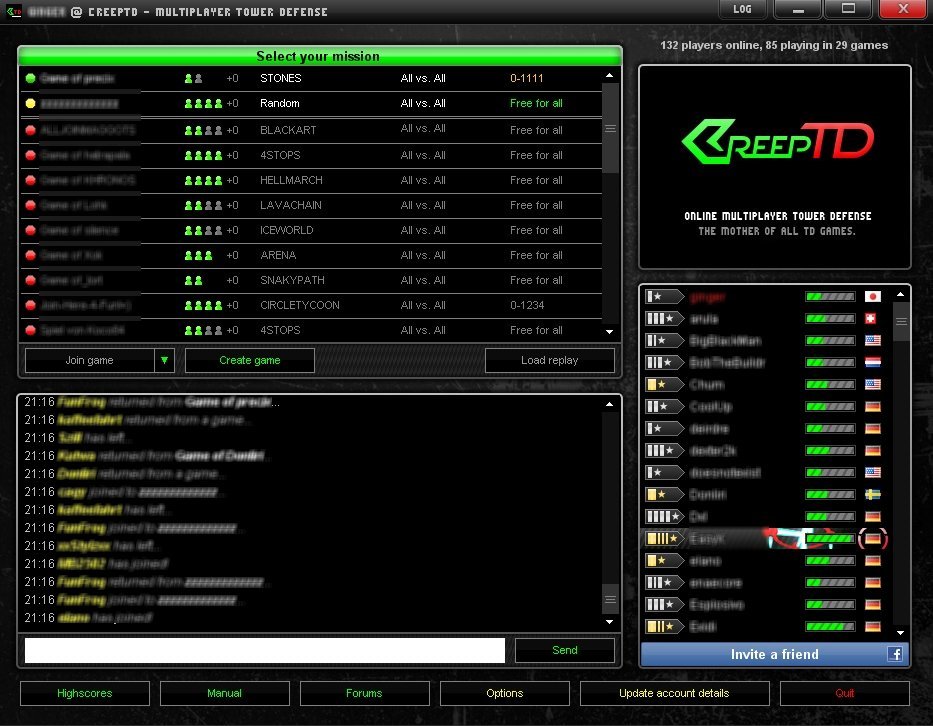Click the 0-1111 passcode text
933x726 pixels.
click(527, 78)
